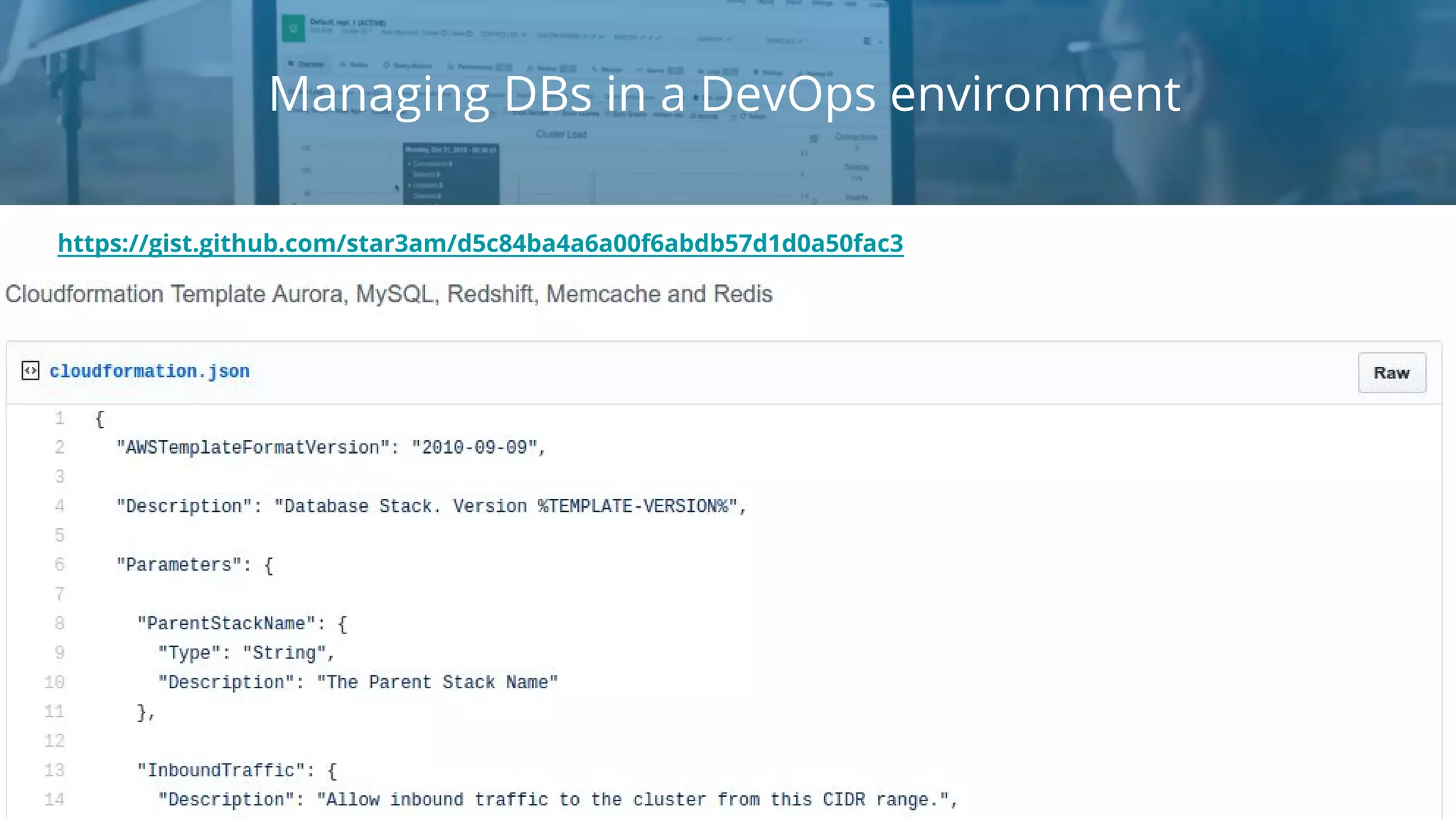Viewport: 1456px width, 819px height.
Task: Click the Database Stack Description code line
Action: point(432,506)
